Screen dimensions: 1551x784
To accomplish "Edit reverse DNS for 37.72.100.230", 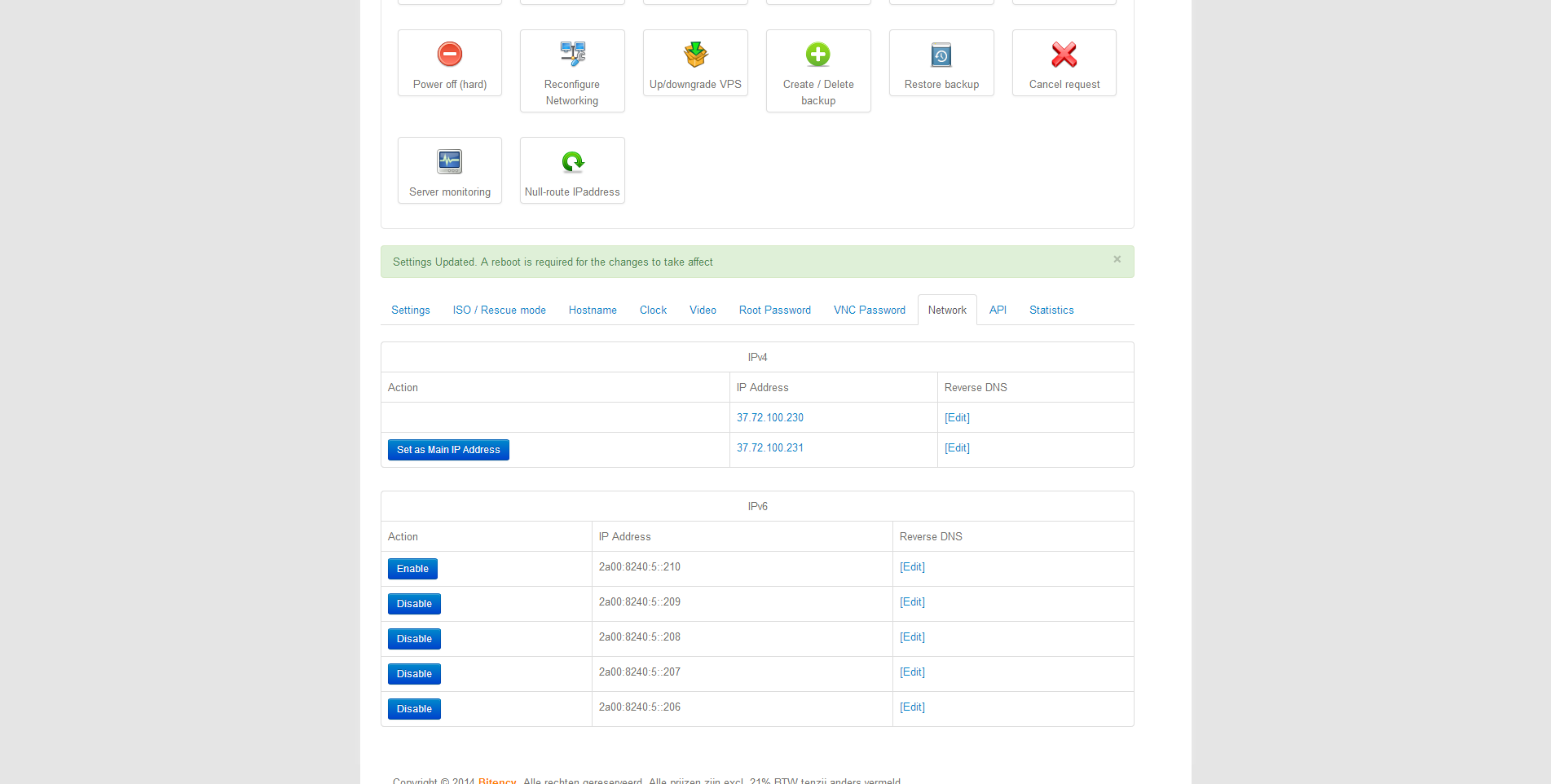I will coord(957,418).
